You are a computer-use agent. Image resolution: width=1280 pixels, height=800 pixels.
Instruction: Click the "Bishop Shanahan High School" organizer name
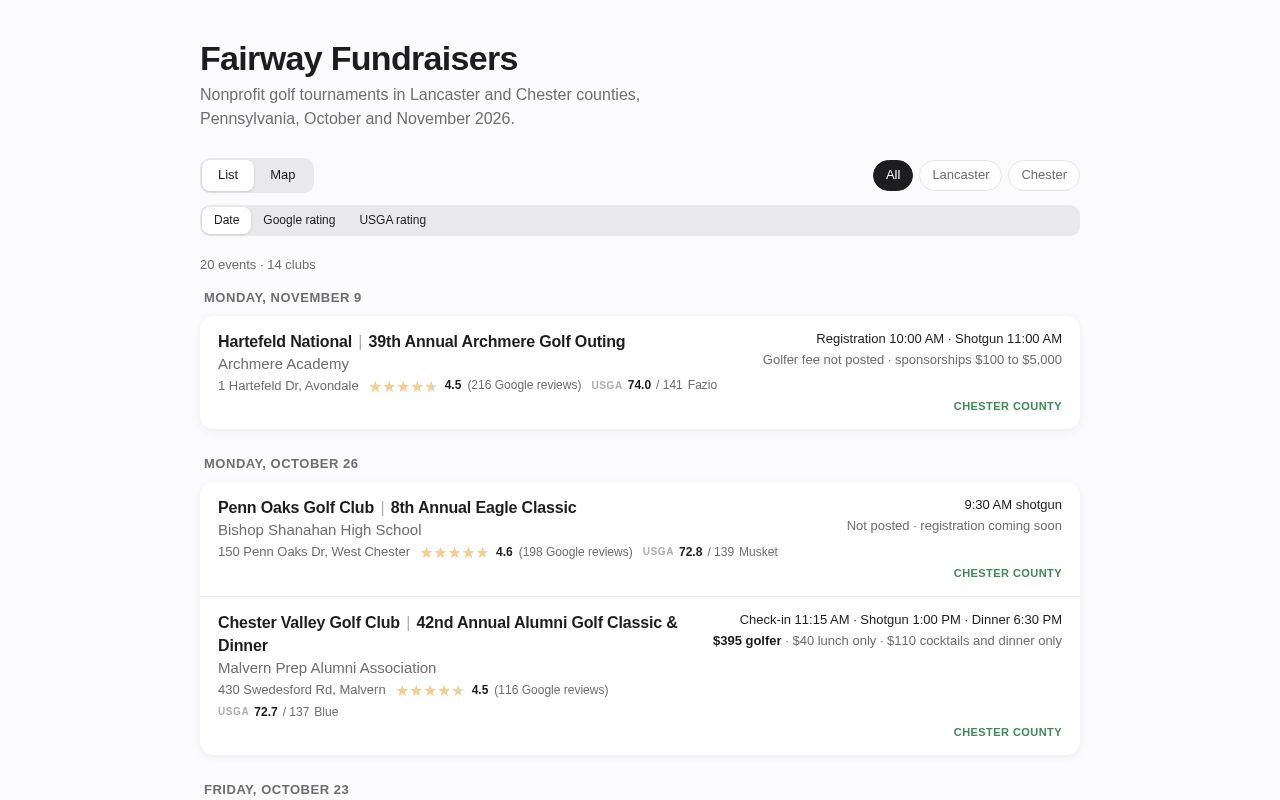(320, 530)
